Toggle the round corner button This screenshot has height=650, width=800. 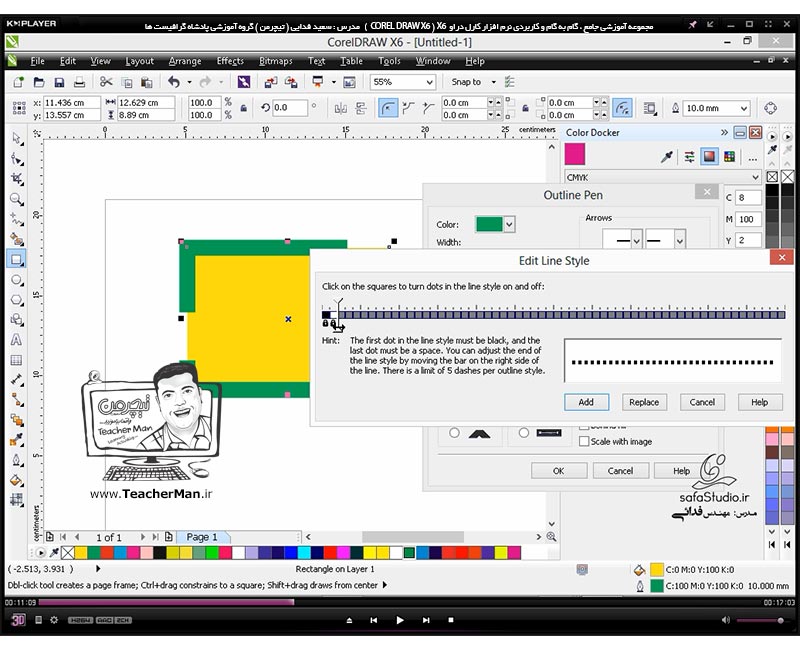click(x=388, y=108)
